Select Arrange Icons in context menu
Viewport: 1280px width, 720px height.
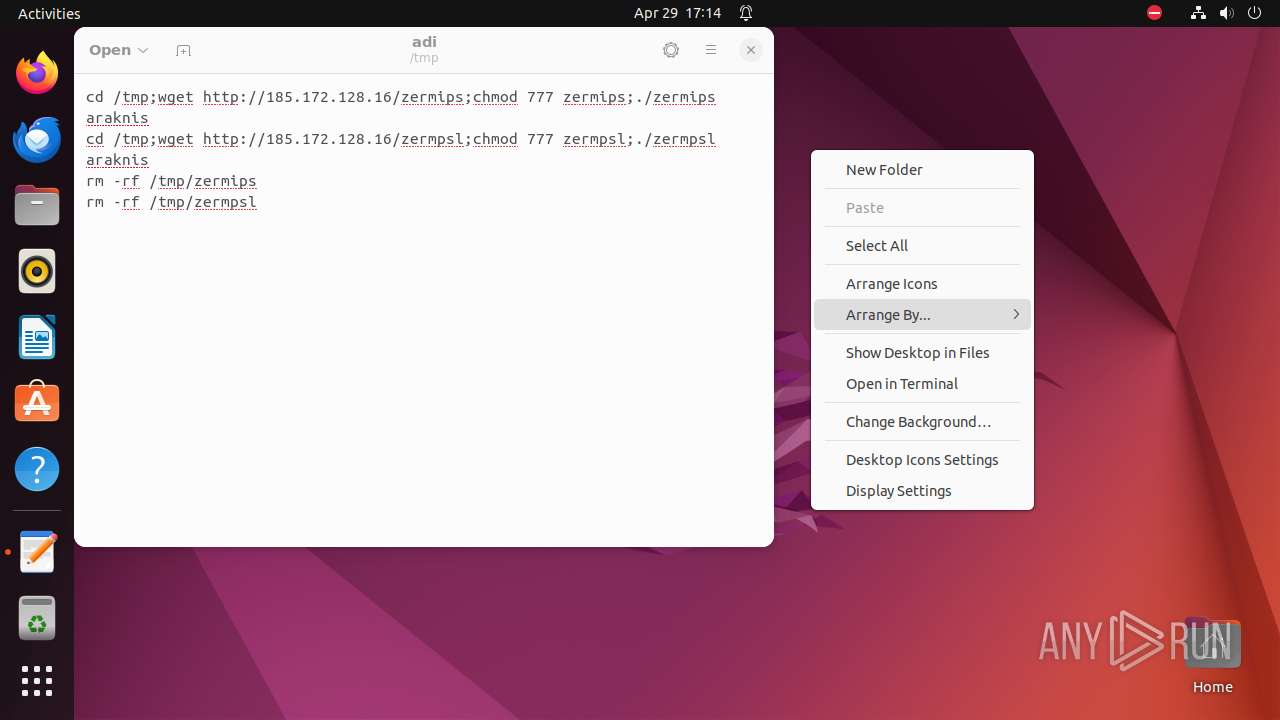click(922, 284)
